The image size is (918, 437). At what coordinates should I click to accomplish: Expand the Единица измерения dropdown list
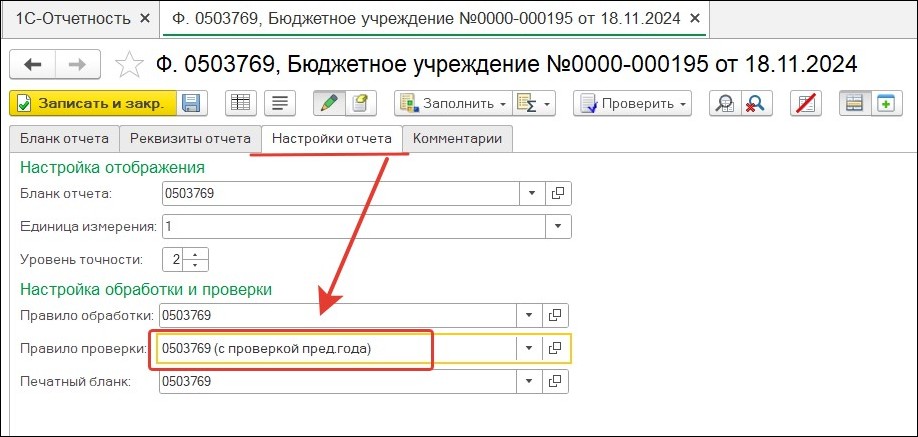coord(557,226)
